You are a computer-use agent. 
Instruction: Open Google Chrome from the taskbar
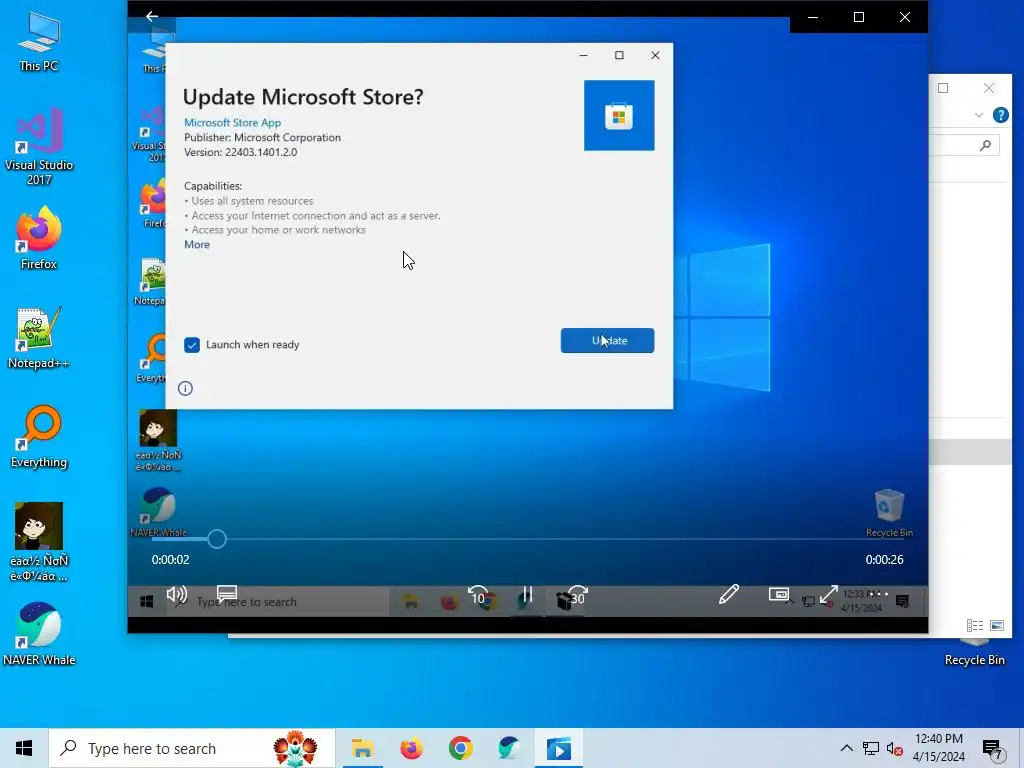[460, 748]
